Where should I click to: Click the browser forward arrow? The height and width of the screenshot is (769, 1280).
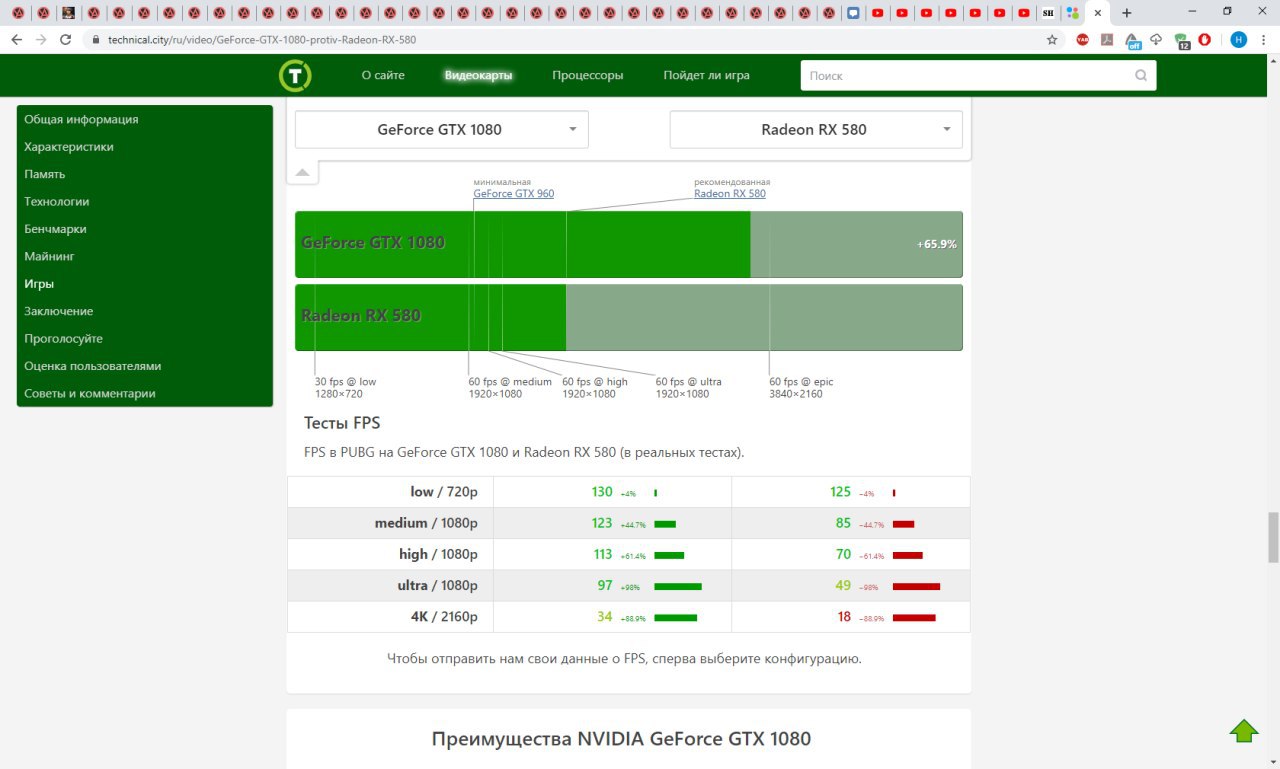[41, 40]
